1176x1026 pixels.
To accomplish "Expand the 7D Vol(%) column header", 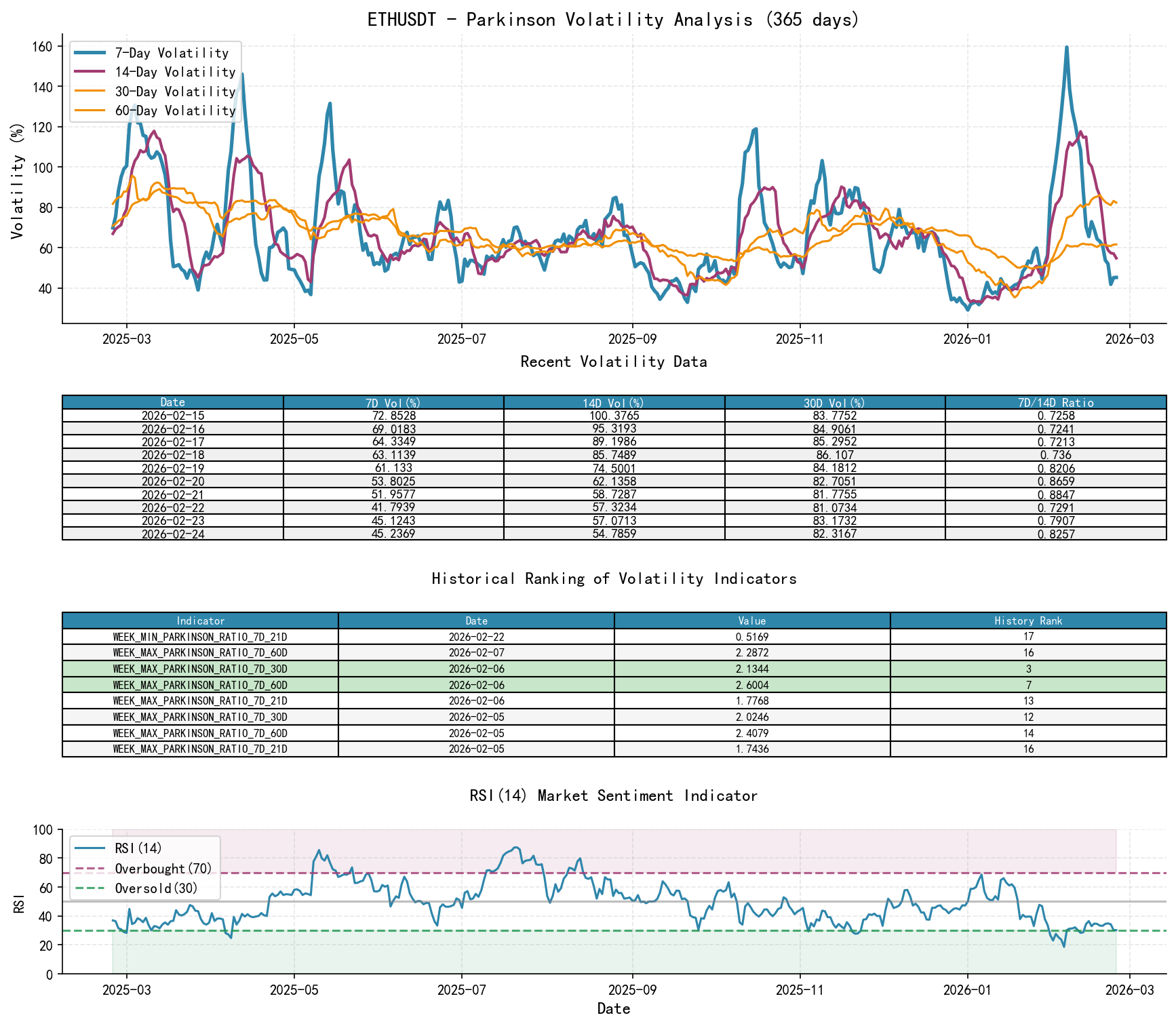I will coord(394,401).
